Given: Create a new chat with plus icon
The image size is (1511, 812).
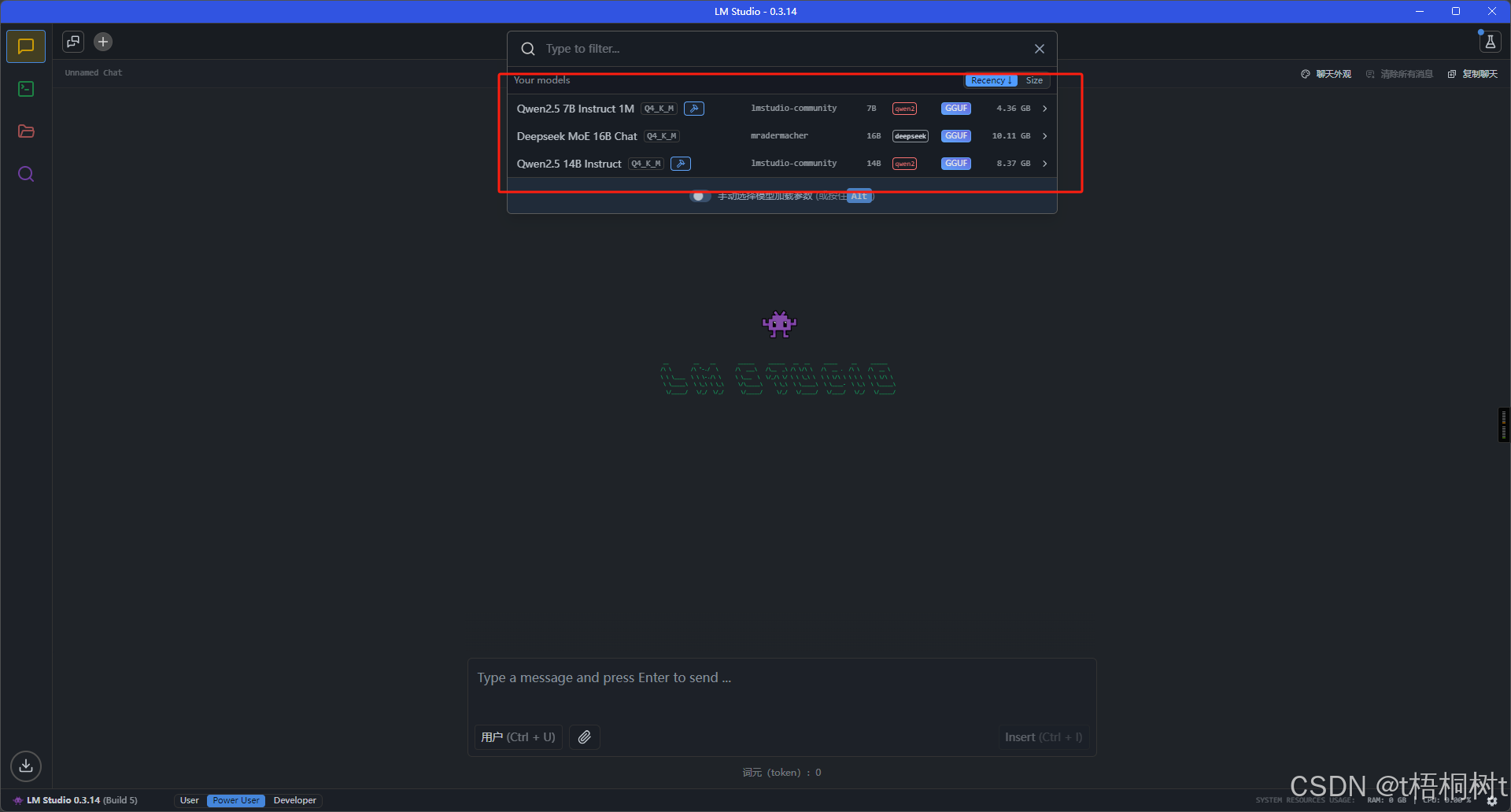Looking at the screenshot, I should coord(103,42).
